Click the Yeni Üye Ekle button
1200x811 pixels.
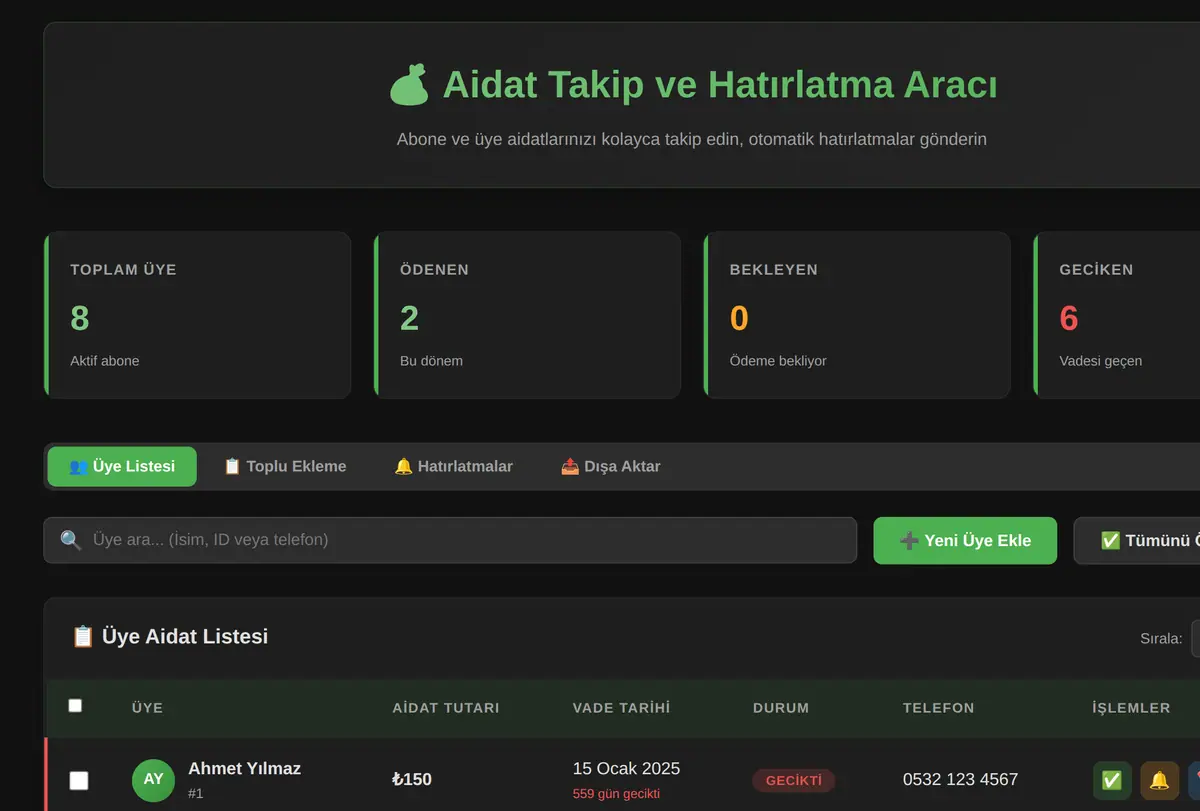point(965,540)
